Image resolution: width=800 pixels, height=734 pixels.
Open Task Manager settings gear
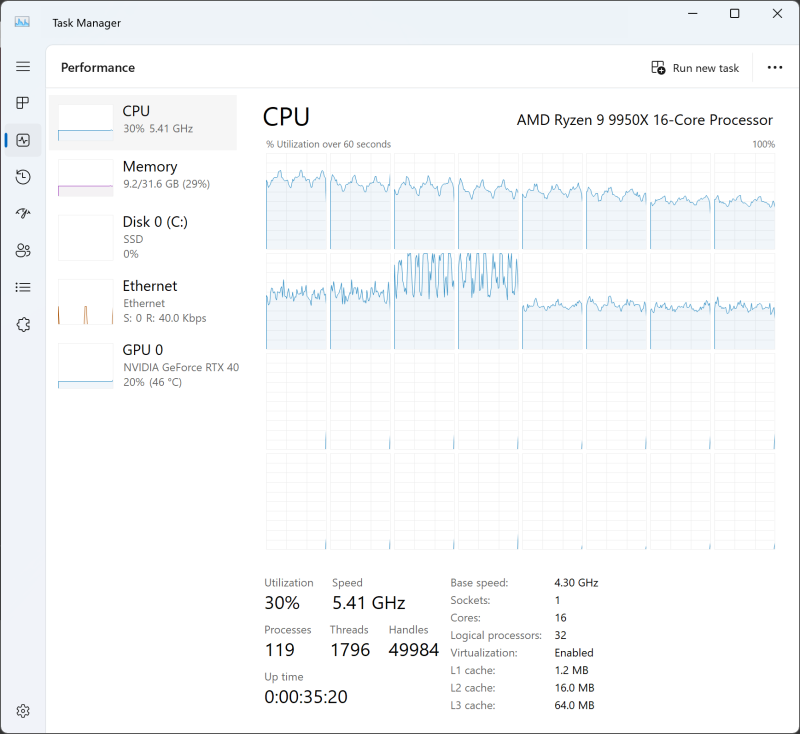(x=23, y=711)
